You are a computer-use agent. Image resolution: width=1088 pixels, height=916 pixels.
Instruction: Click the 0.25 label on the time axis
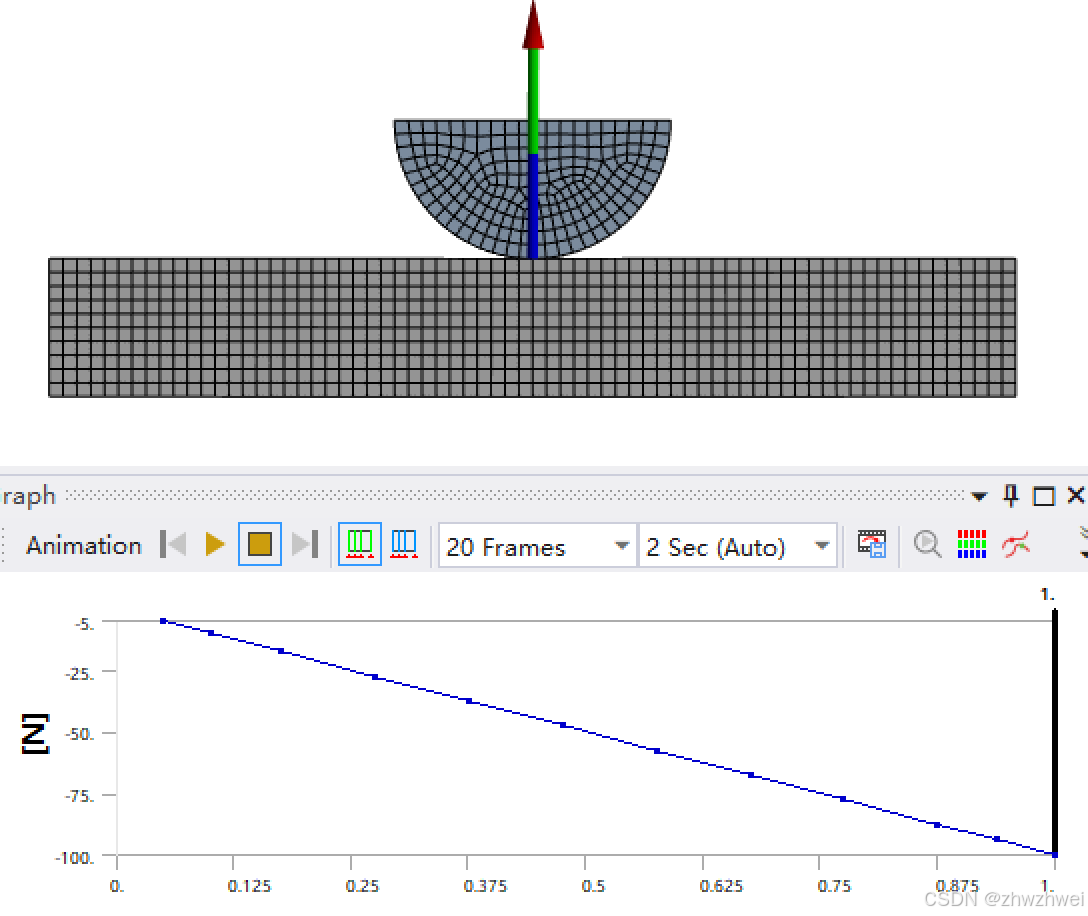362,886
